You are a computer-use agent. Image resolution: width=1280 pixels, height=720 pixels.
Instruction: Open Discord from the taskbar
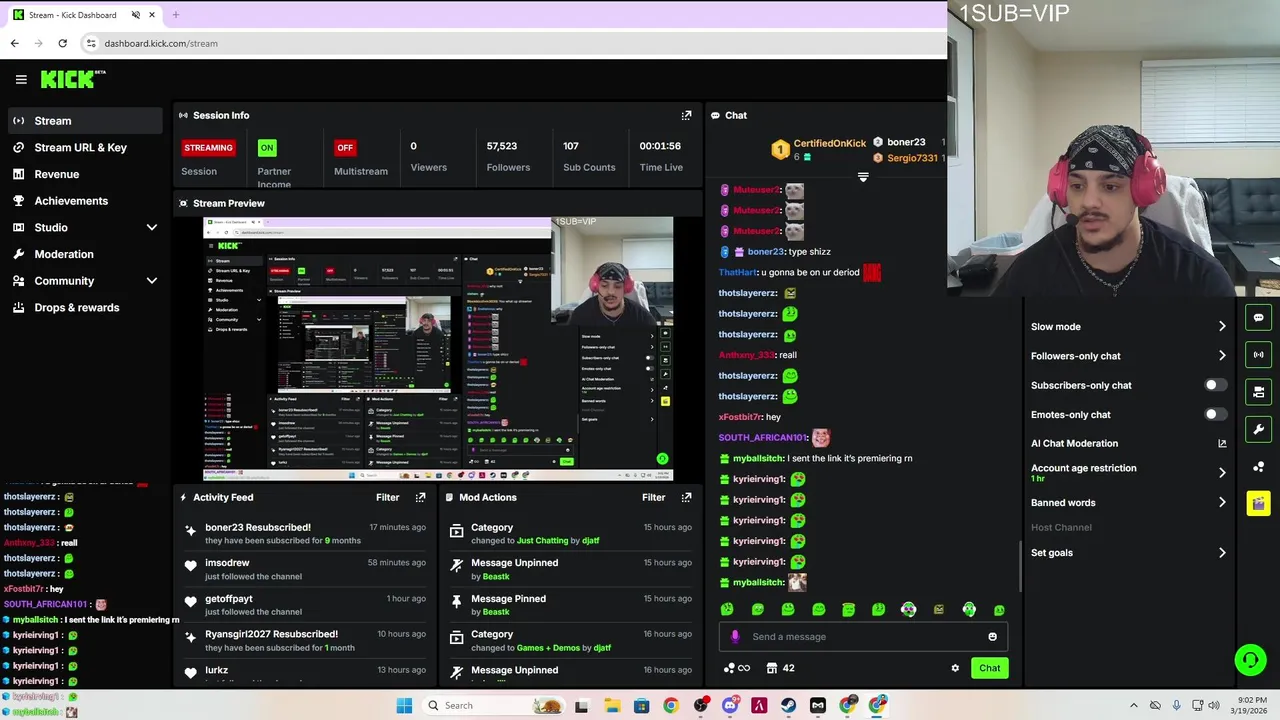pyautogui.click(x=730, y=706)
